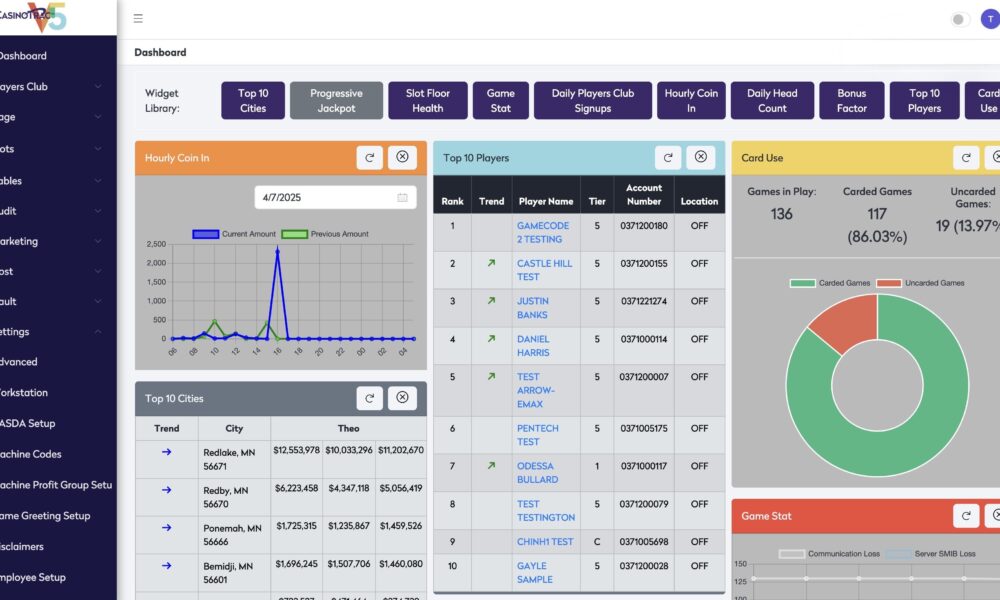This screenshot has height=600, width=1000.
Task: Close the Top 10 Cities widget
Action: point(402,398)
